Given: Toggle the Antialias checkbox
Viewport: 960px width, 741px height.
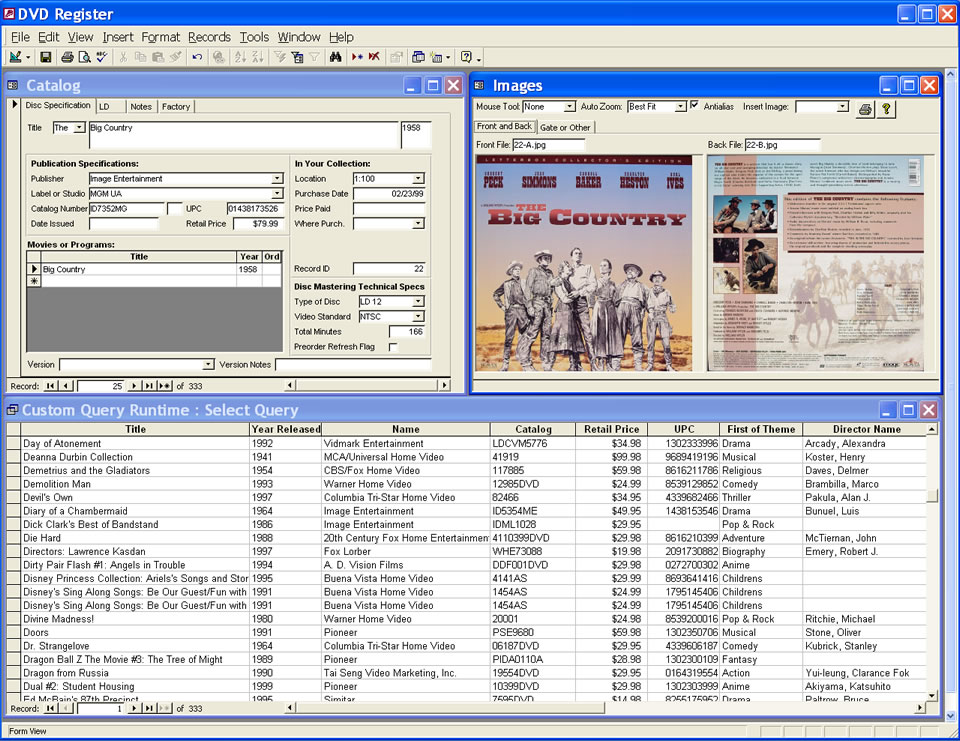Looking at the screenshot, I should coord(695,106).
